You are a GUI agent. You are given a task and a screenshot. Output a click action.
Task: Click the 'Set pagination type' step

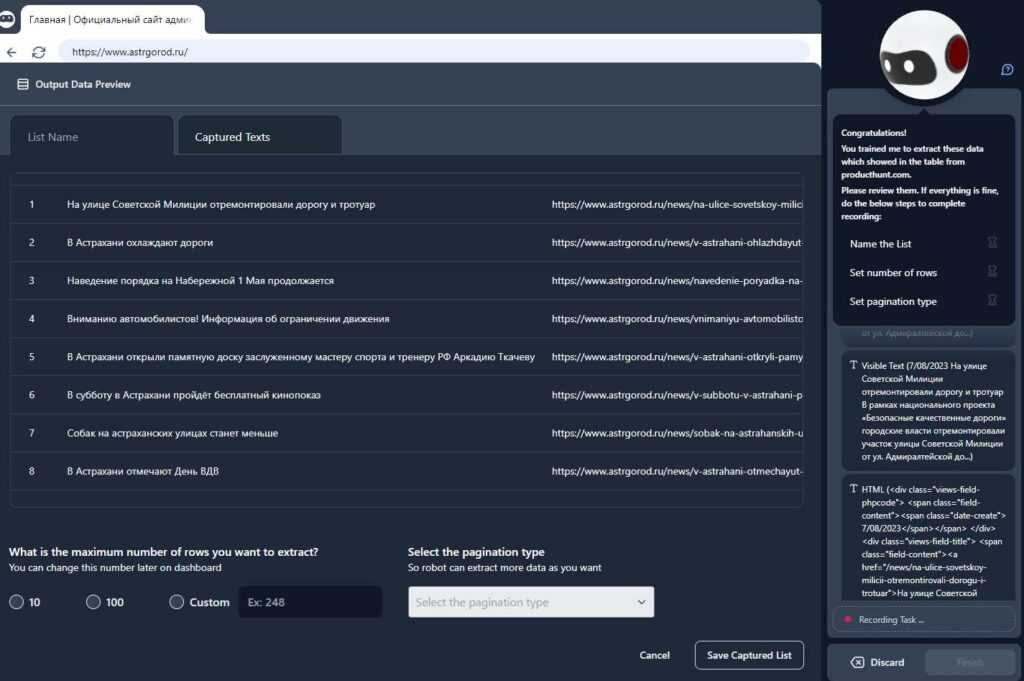coord(893,301)
